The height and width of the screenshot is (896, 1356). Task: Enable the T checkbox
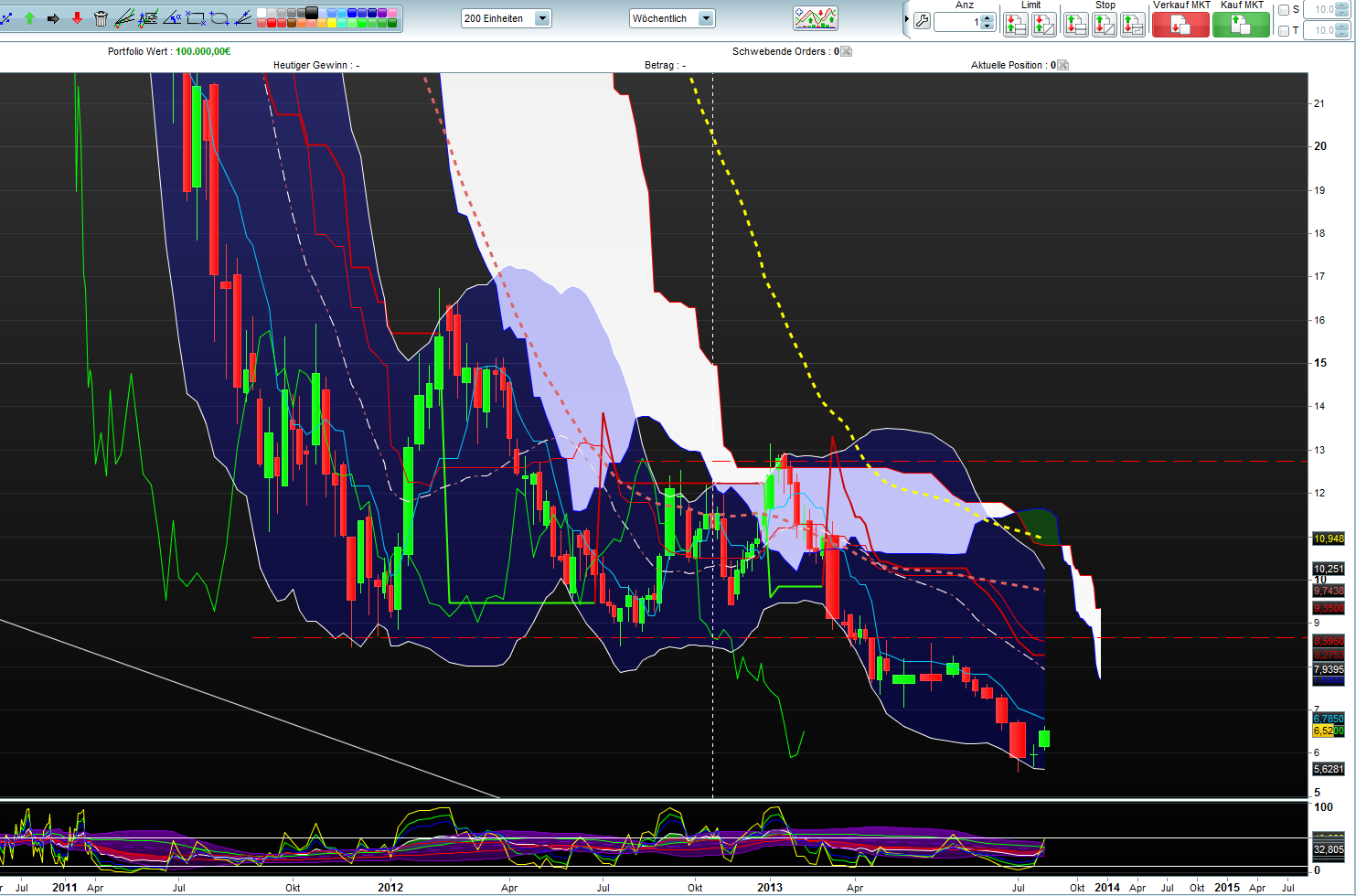click(x=1284, y=31)
